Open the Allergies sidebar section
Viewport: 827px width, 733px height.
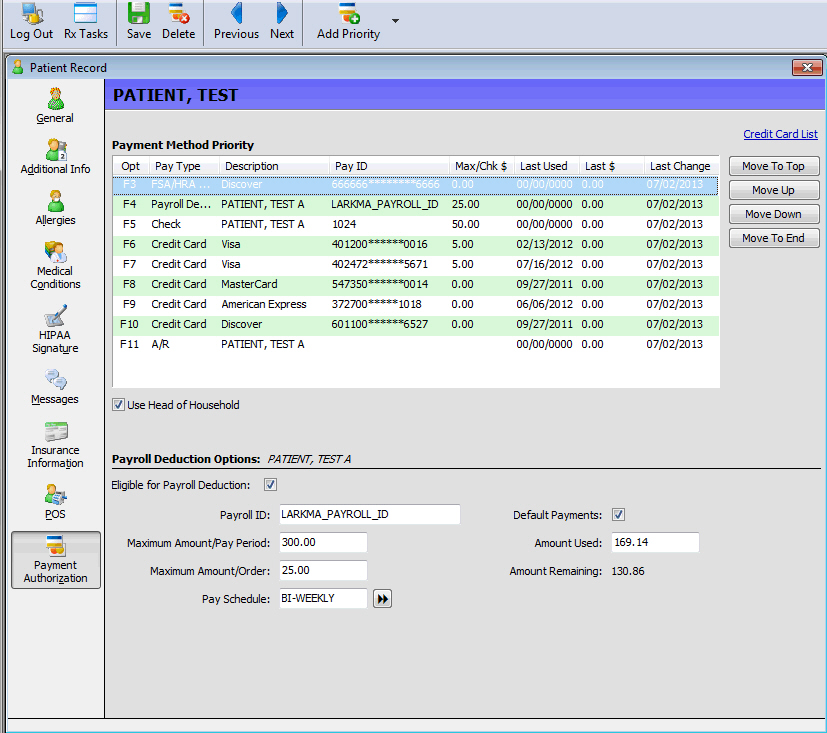coord(55,208)
